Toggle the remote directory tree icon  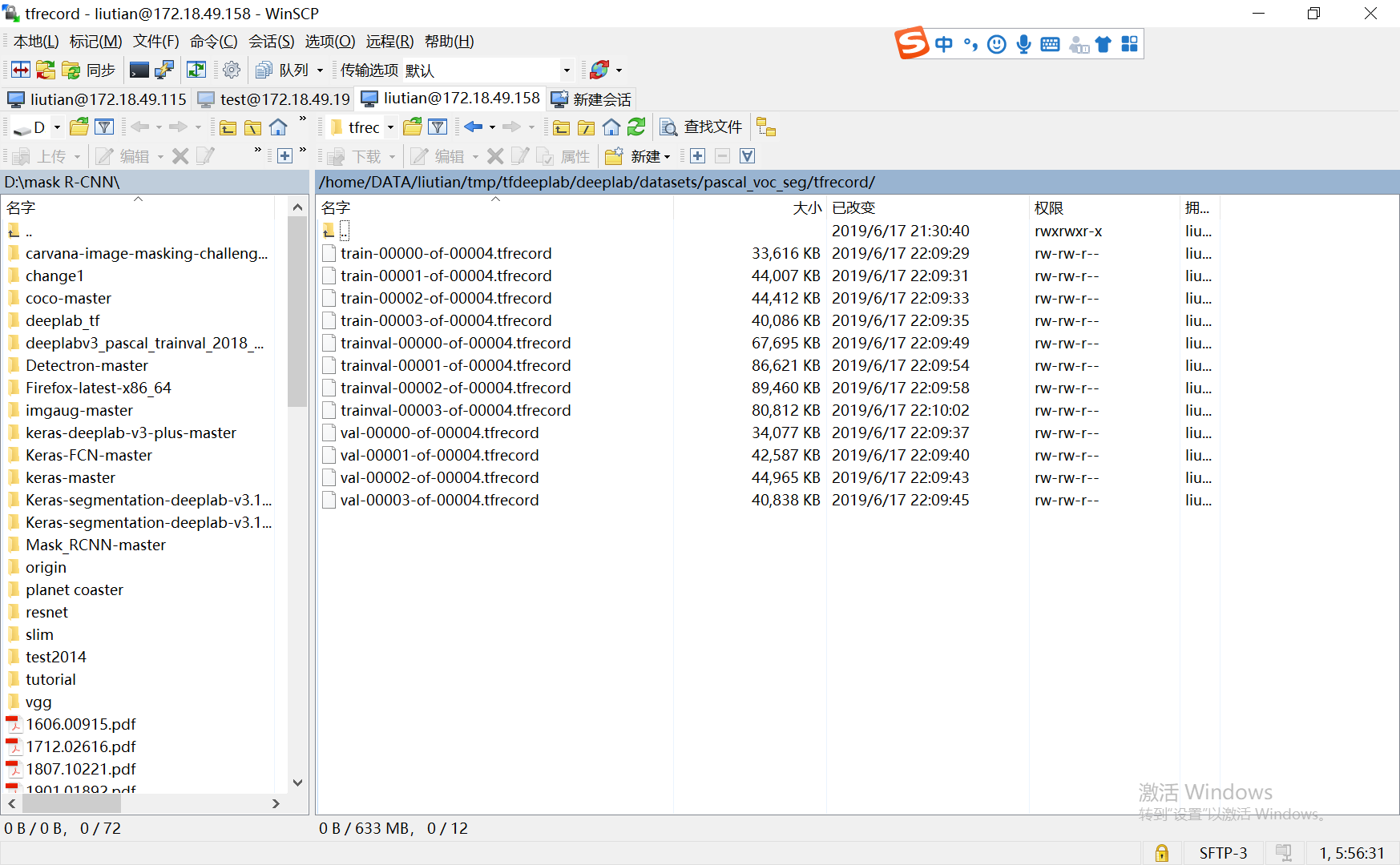click(x=766, y=127)
